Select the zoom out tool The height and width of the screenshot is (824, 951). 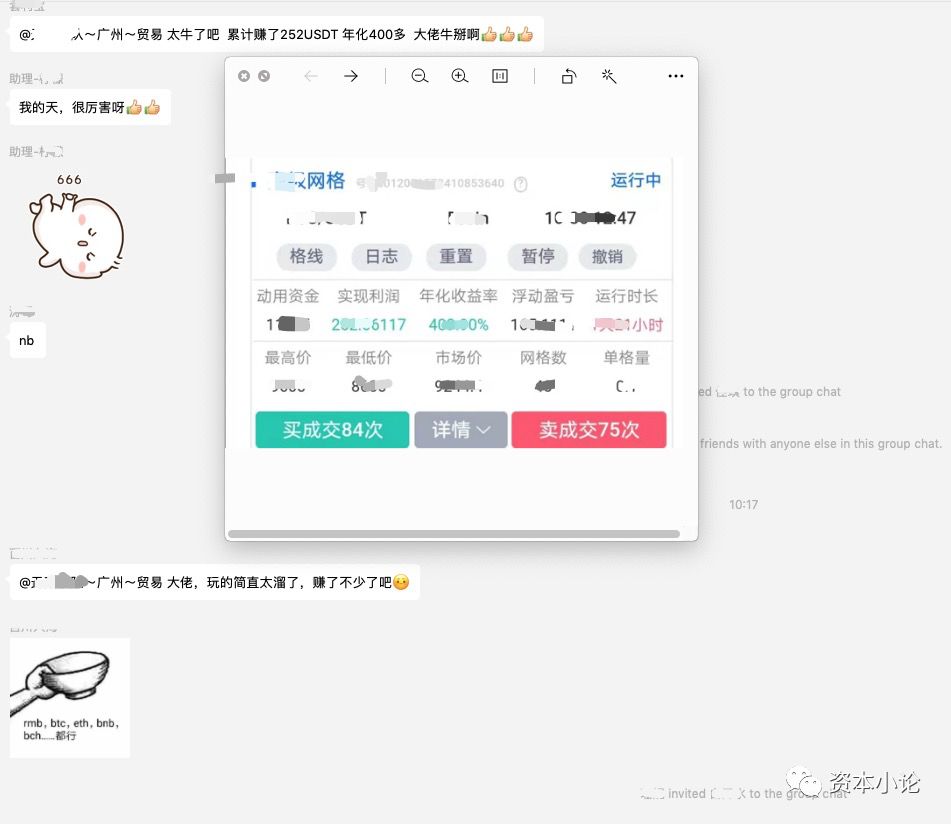419,75
